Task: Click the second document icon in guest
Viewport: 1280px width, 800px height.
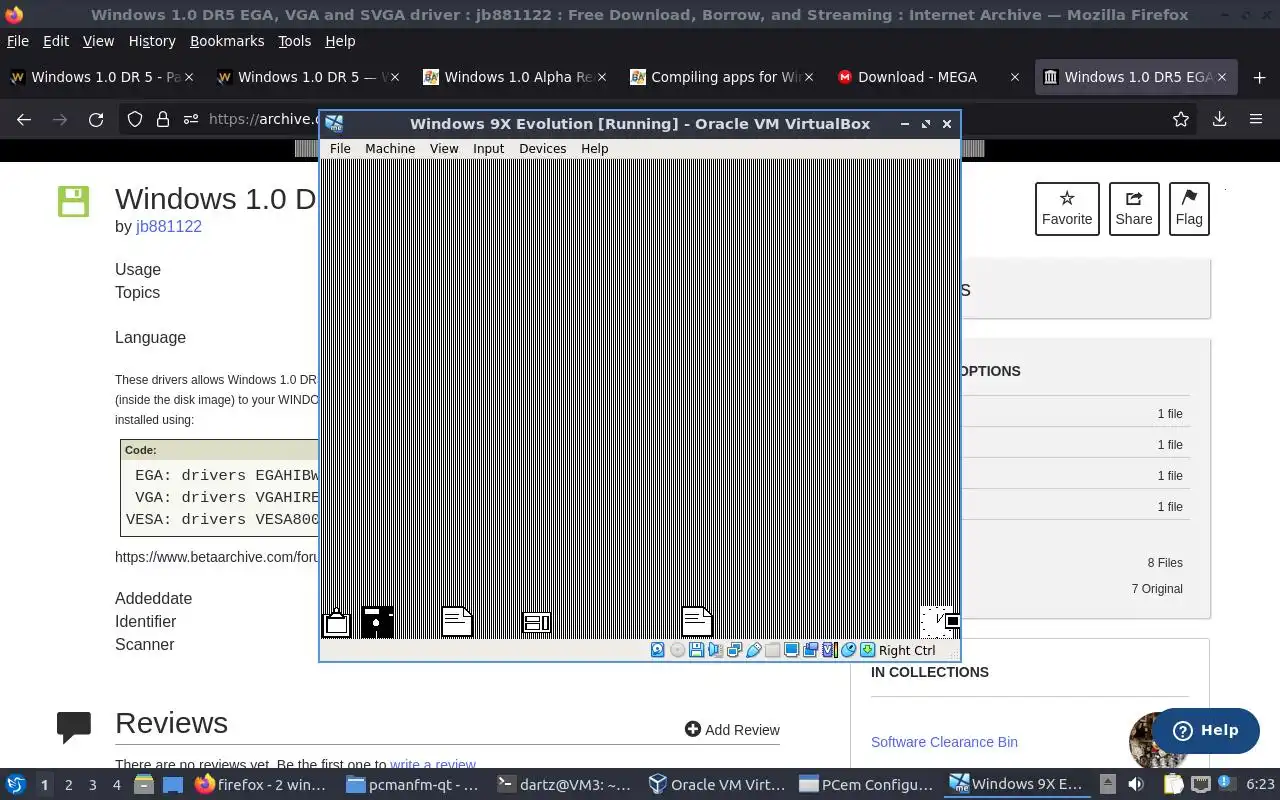Action: point(697,622)
